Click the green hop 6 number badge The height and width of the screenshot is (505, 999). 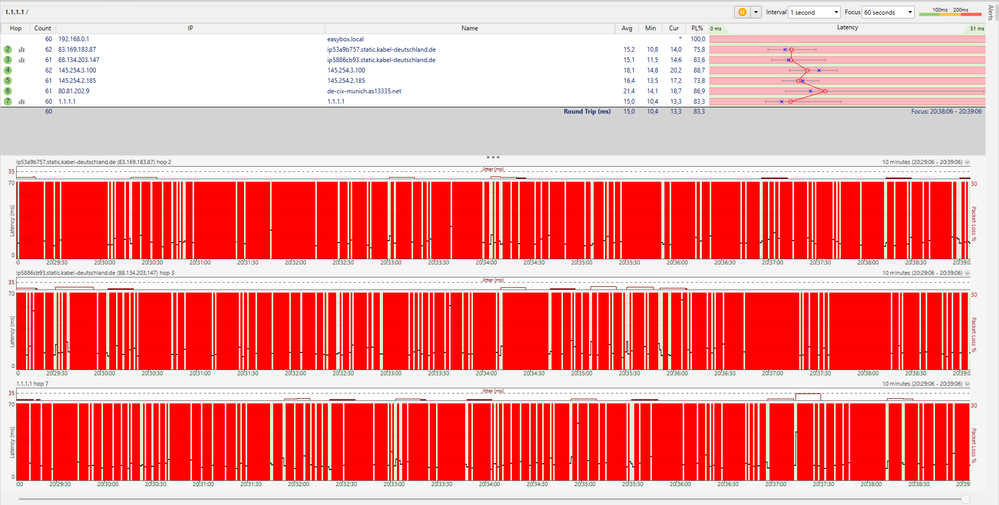(x=8, y=91)
